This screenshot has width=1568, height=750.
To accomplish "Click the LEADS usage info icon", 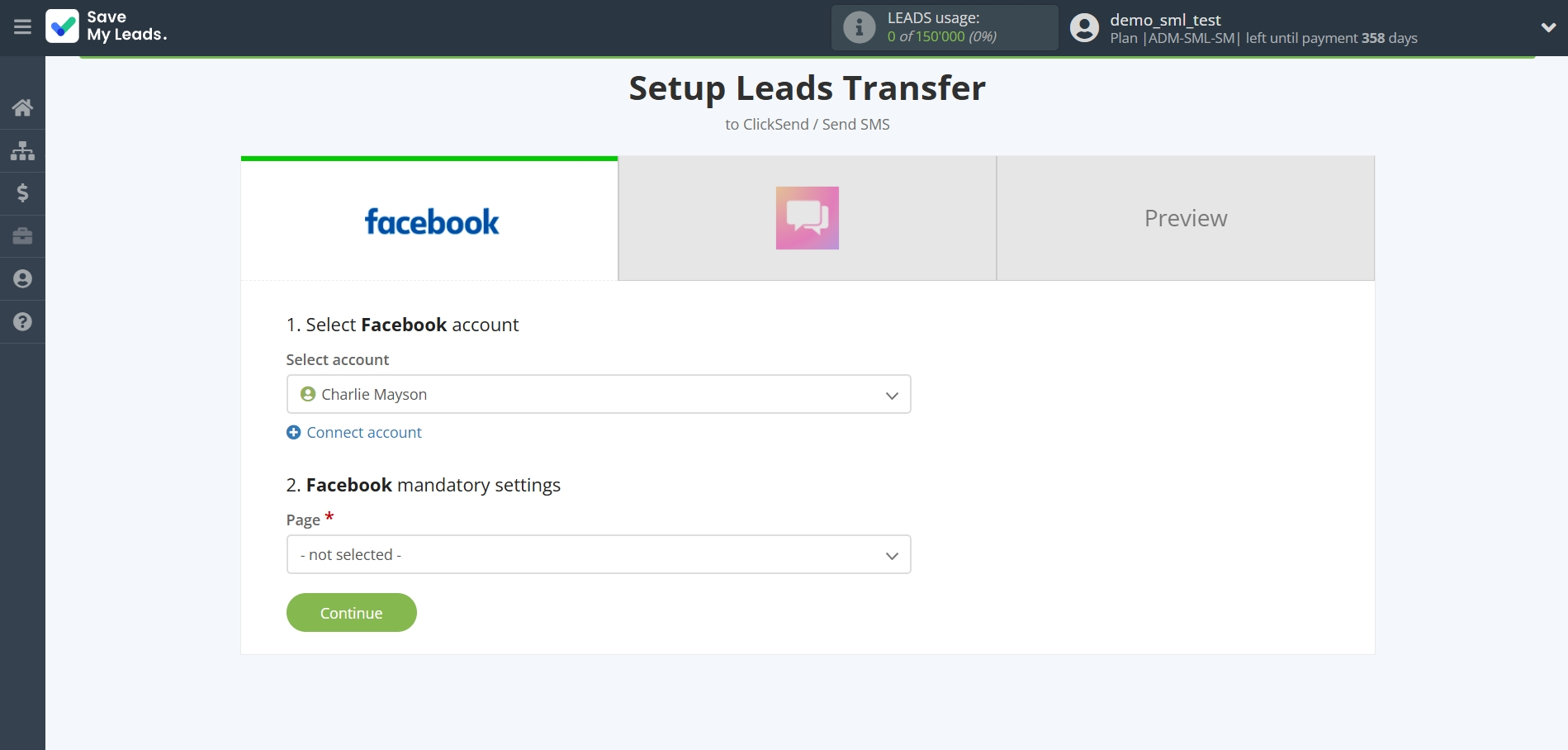I will pos(859,27).
